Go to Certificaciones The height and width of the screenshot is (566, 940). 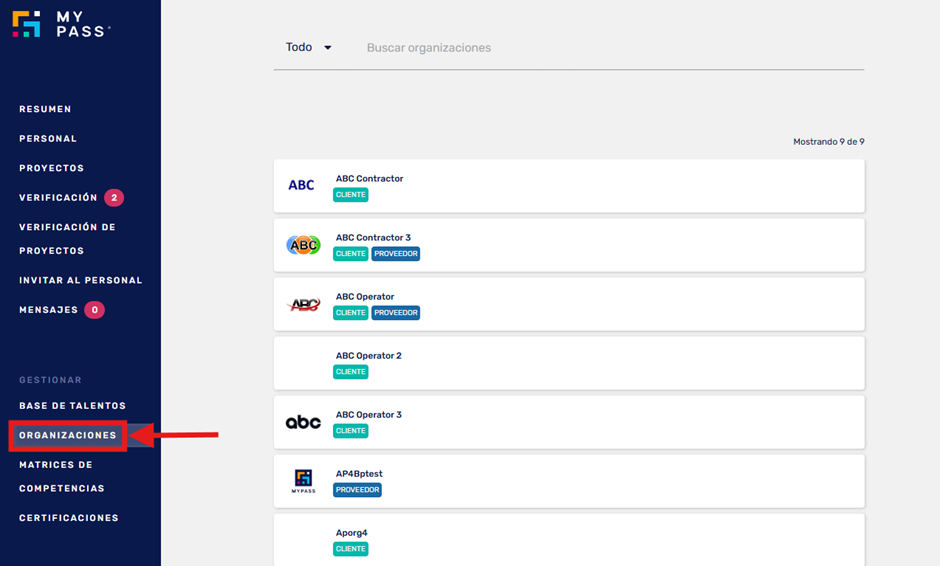[x=69, y=518]
